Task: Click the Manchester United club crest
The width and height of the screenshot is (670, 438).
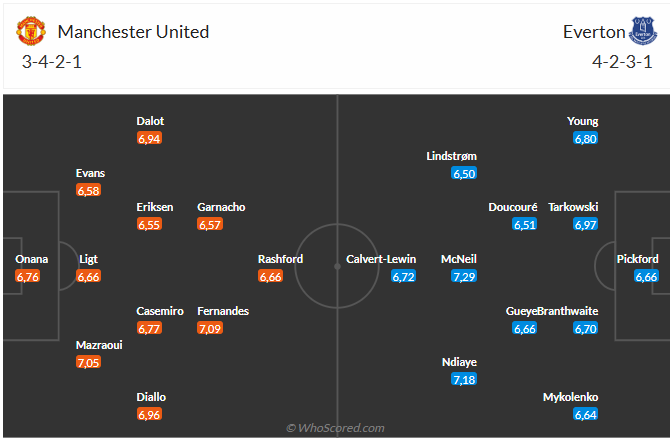Action: [x=32, y=32]
